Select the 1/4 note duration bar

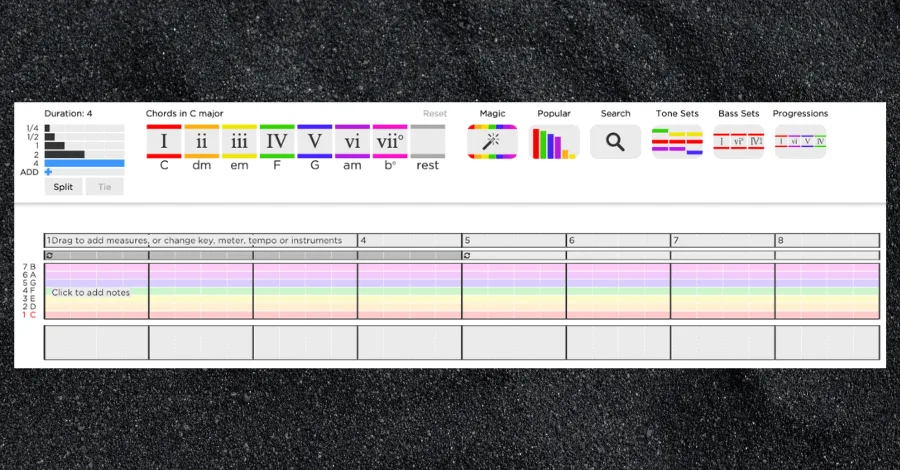[x=84, y=128]
